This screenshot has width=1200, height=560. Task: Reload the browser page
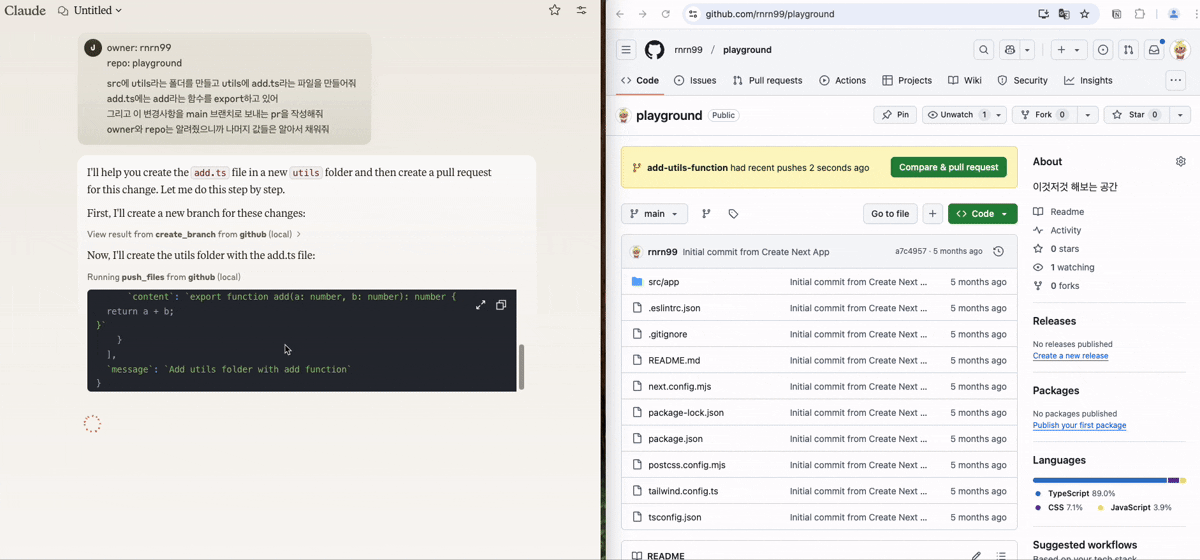tap(665, 14)
